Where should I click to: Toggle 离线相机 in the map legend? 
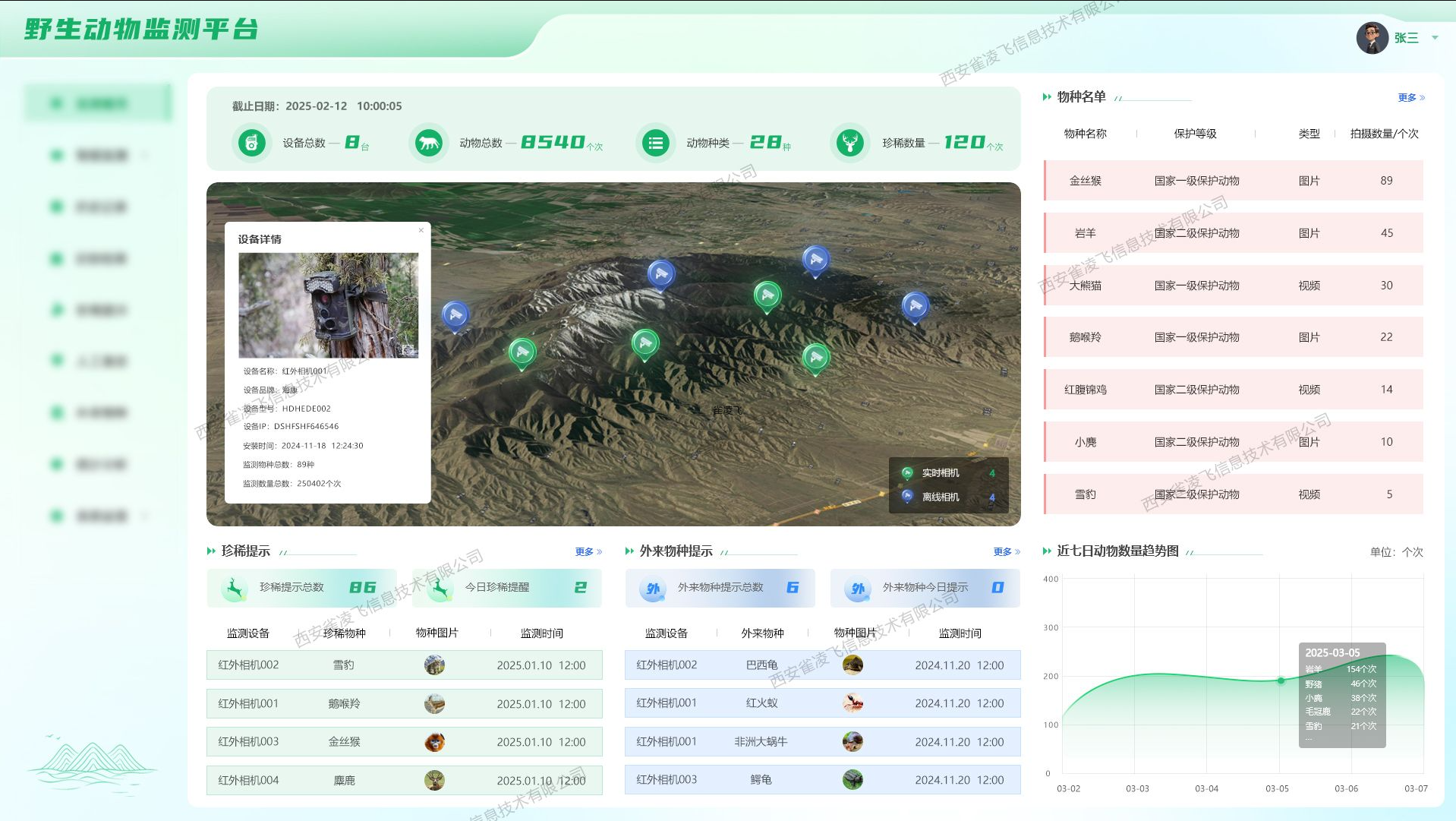tap(940, 497)
